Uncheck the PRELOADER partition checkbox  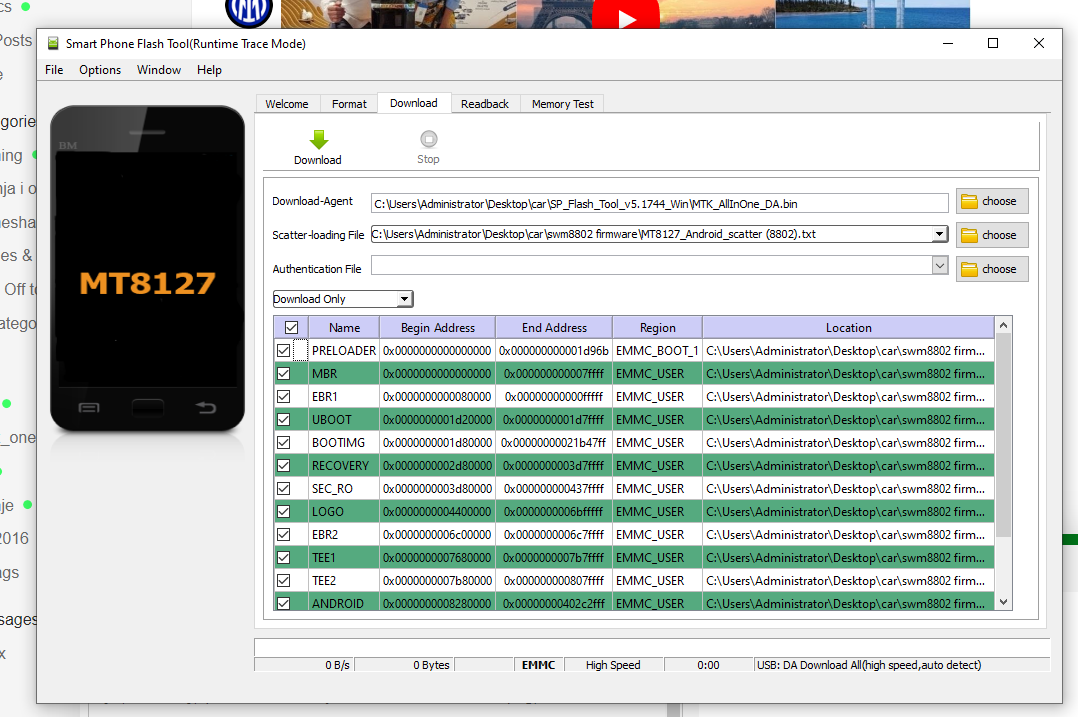tap(284, 351)
